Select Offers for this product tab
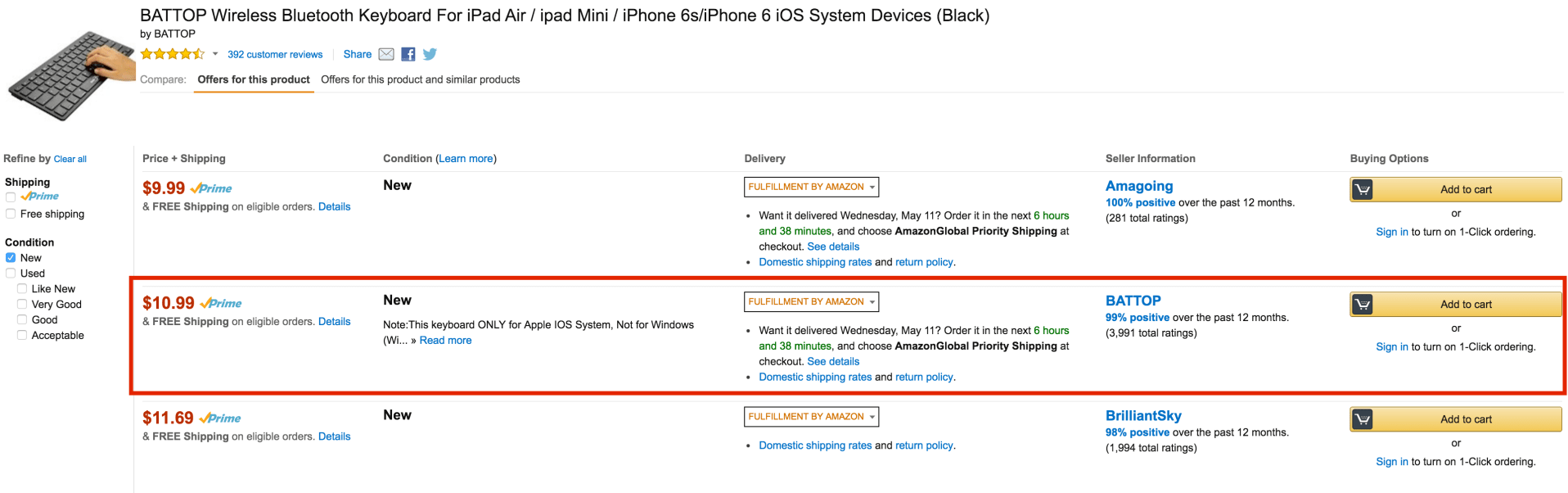The image size is (1568, 493). (254, 79)
